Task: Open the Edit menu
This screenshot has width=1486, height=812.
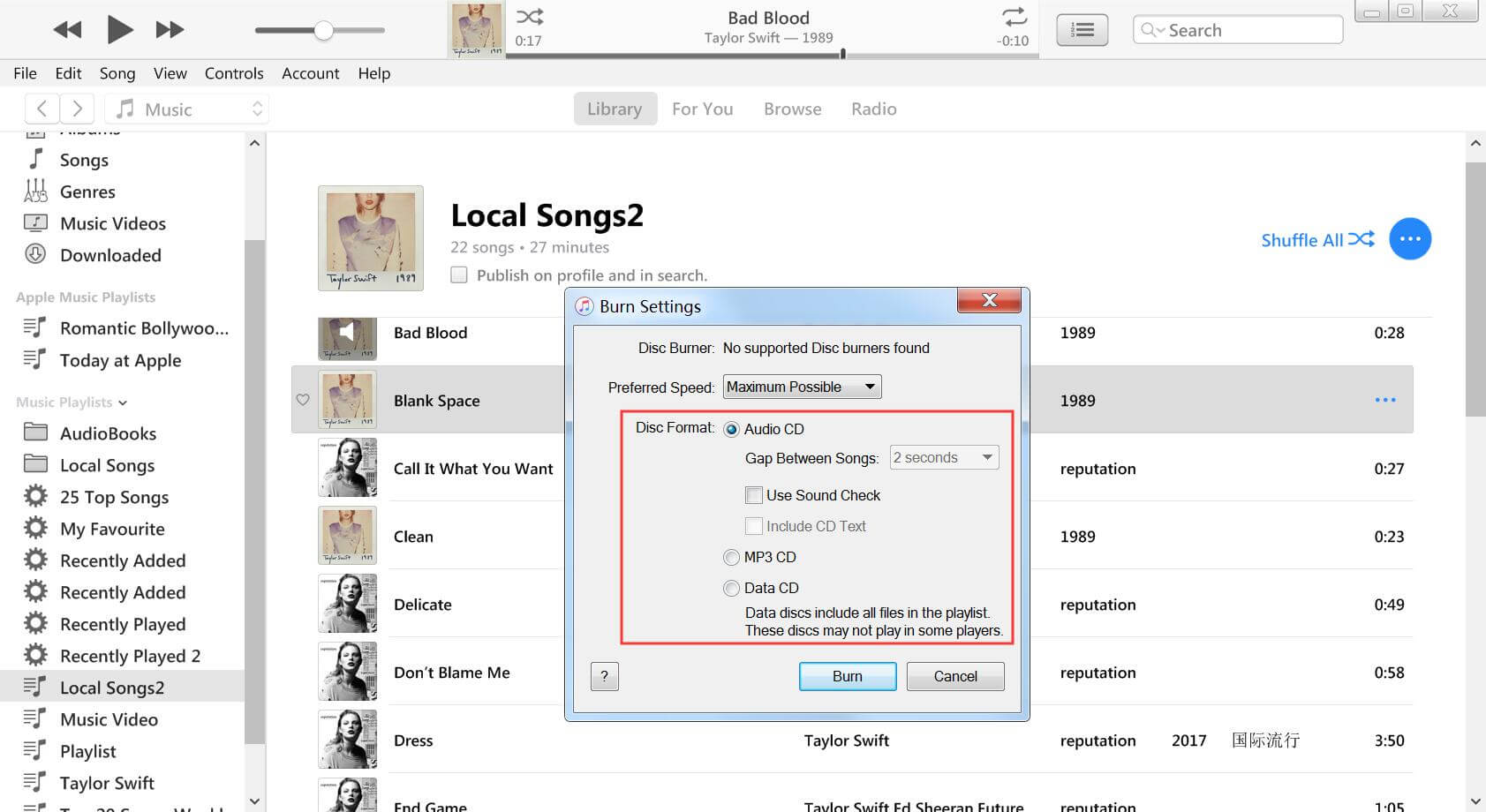Action: pos(68,73)
